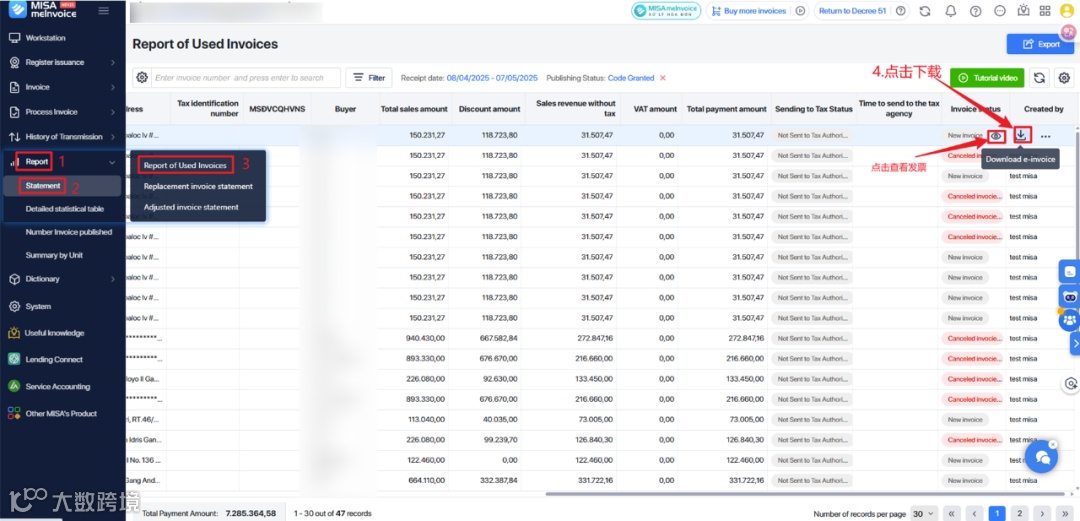1080x521 pixels.
Task: Click the Download e-invoice icon
Action: [x=1021, y=135]
